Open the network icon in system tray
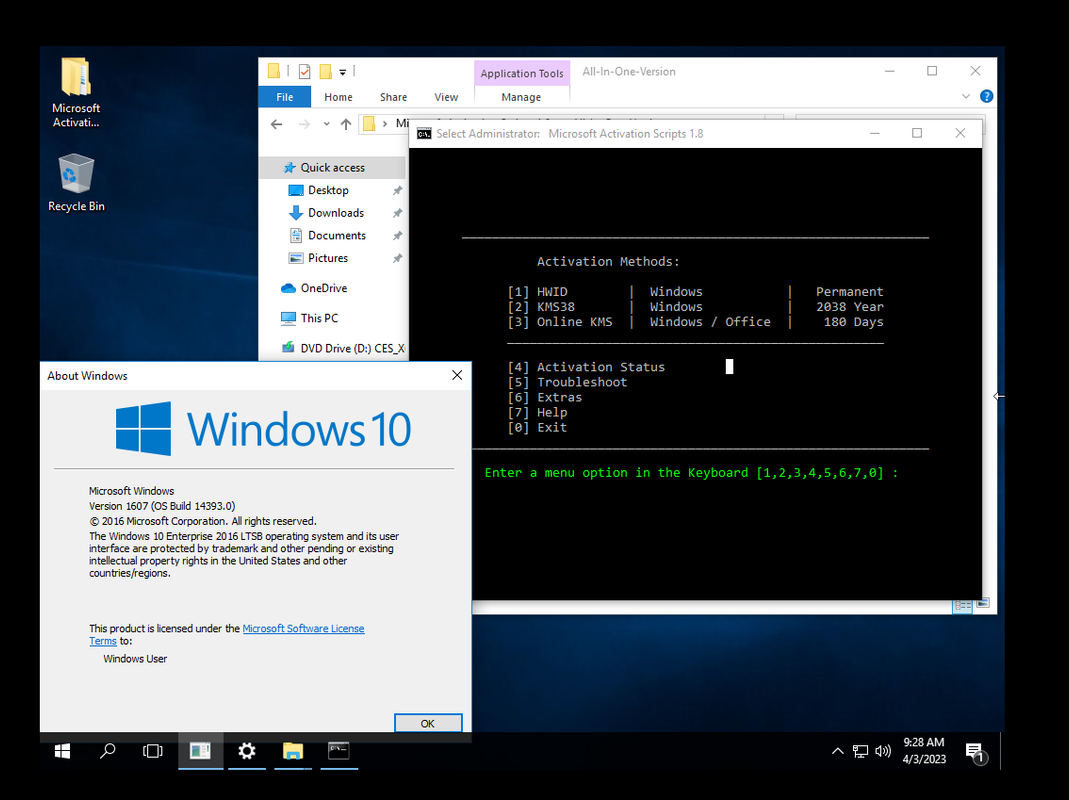Image resolution: width=1069 pixels, height=800 pixels. point(860,751)
